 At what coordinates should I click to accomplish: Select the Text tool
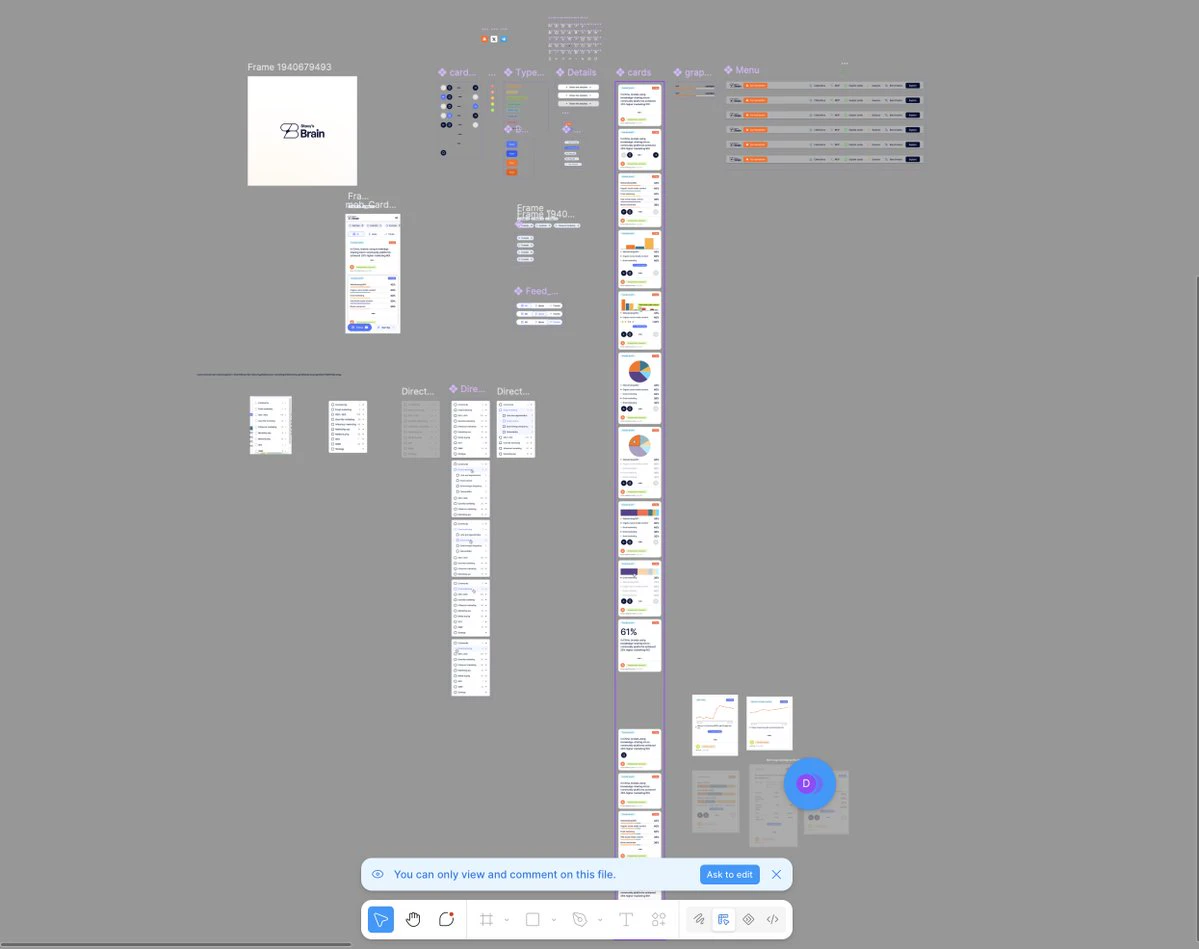coord(625,919)
